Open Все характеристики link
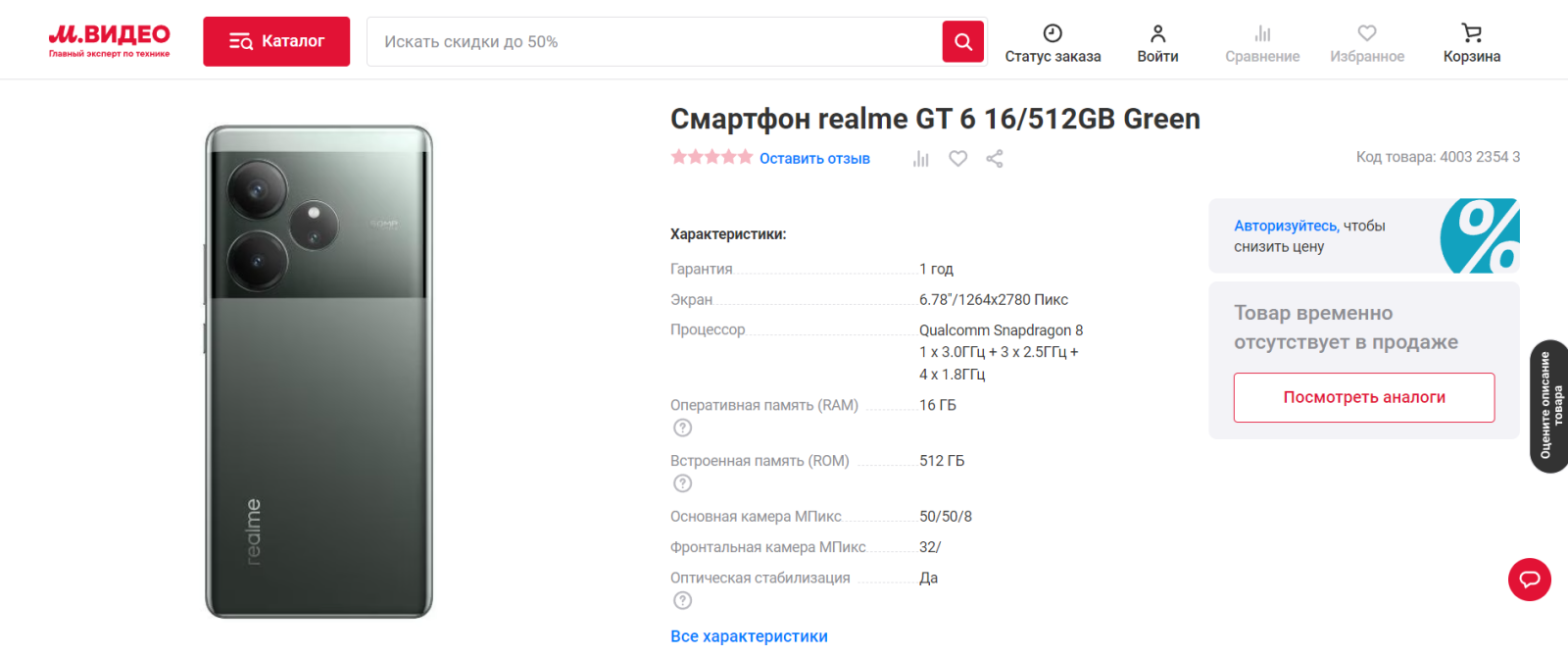This screenshot has height=656, width=1568. tap(749, 636)
